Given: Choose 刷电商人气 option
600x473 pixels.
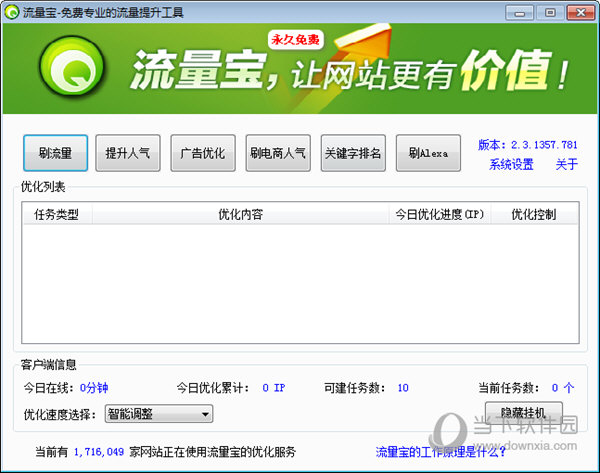Looking at the screenshot, I should tap(278, 153).
